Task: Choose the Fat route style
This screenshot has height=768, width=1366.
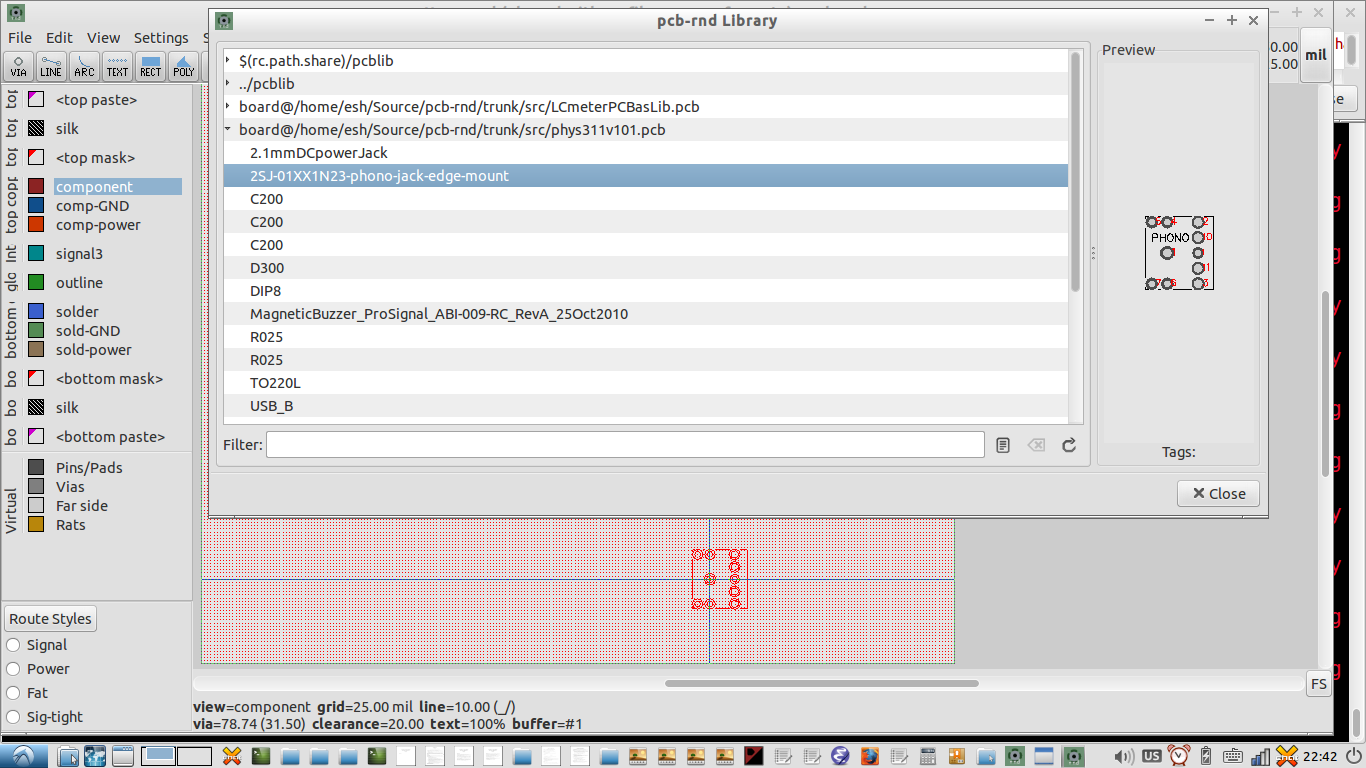Action: (x=12, y=693)
